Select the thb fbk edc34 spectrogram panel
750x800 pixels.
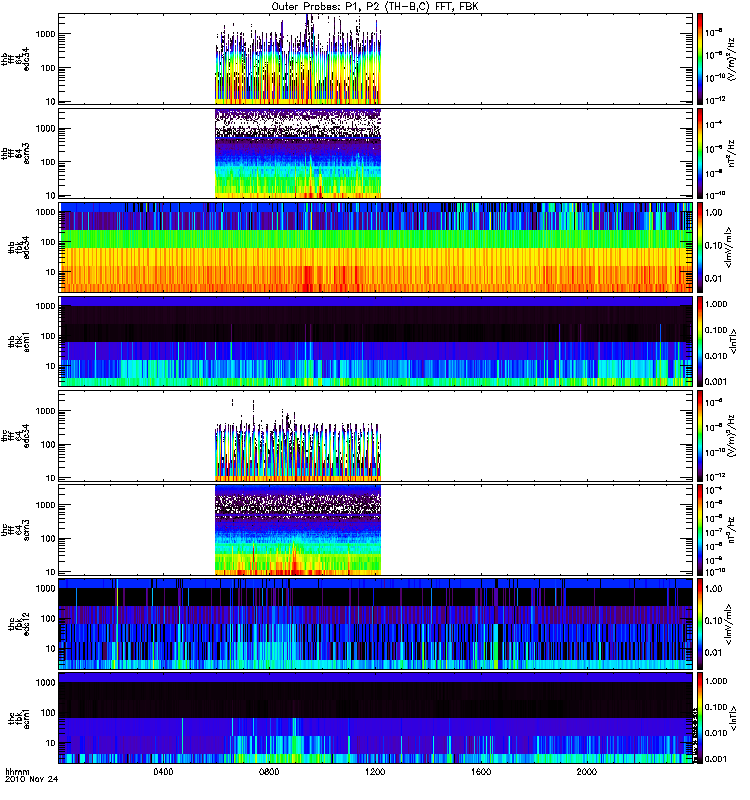[x=376, y=247]
